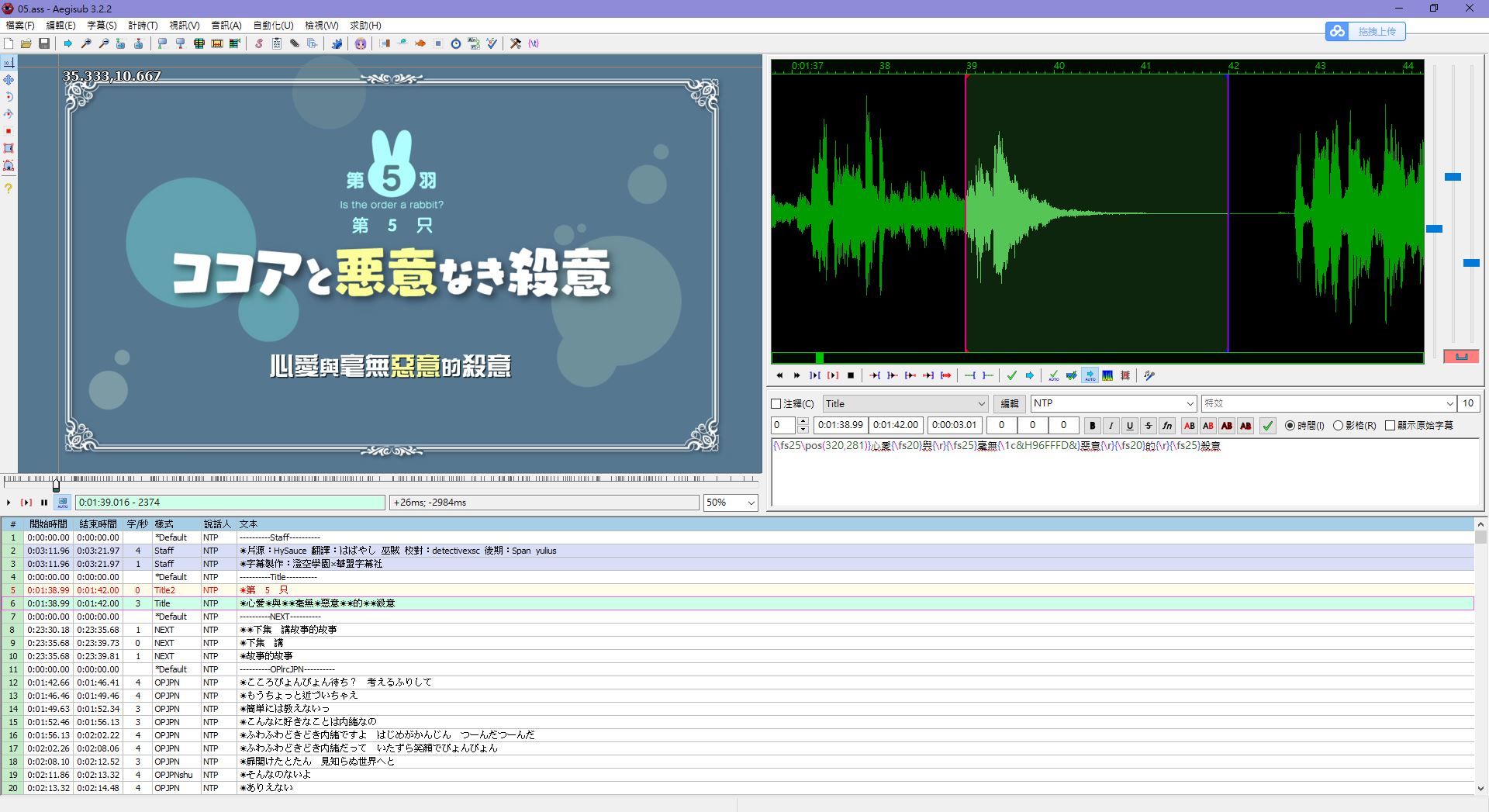
Task: Click the Open subtitles folder icon
Action: click(x=26, y=43)
